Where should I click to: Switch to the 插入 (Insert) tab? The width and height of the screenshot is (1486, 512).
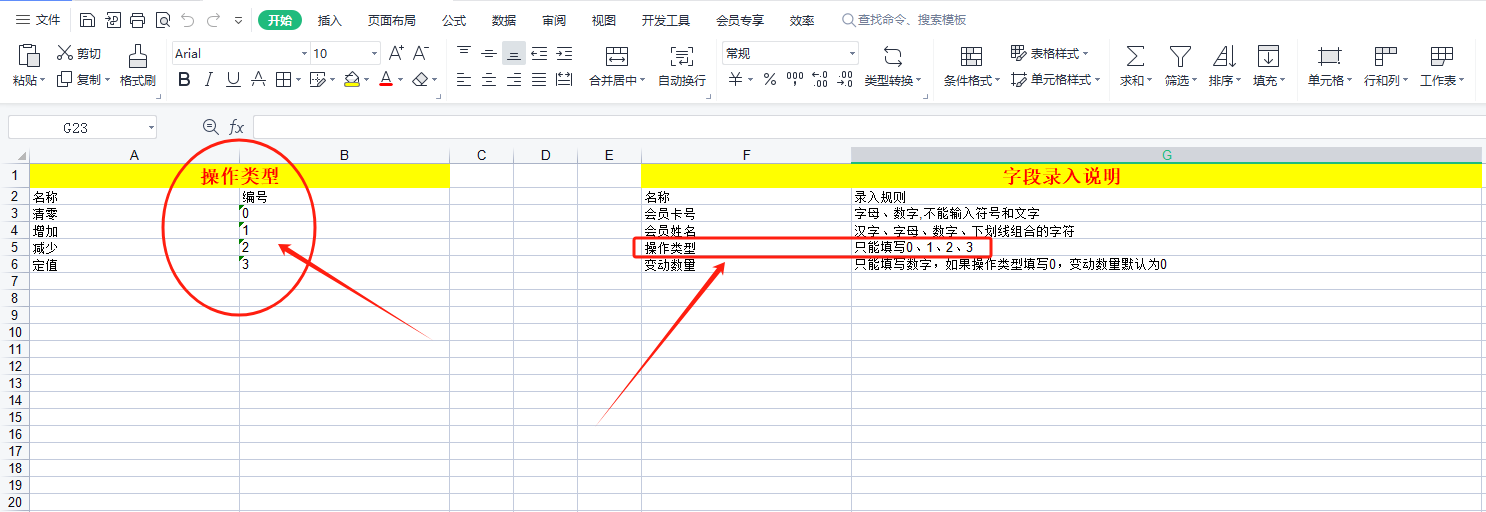(x=329, y=20)
